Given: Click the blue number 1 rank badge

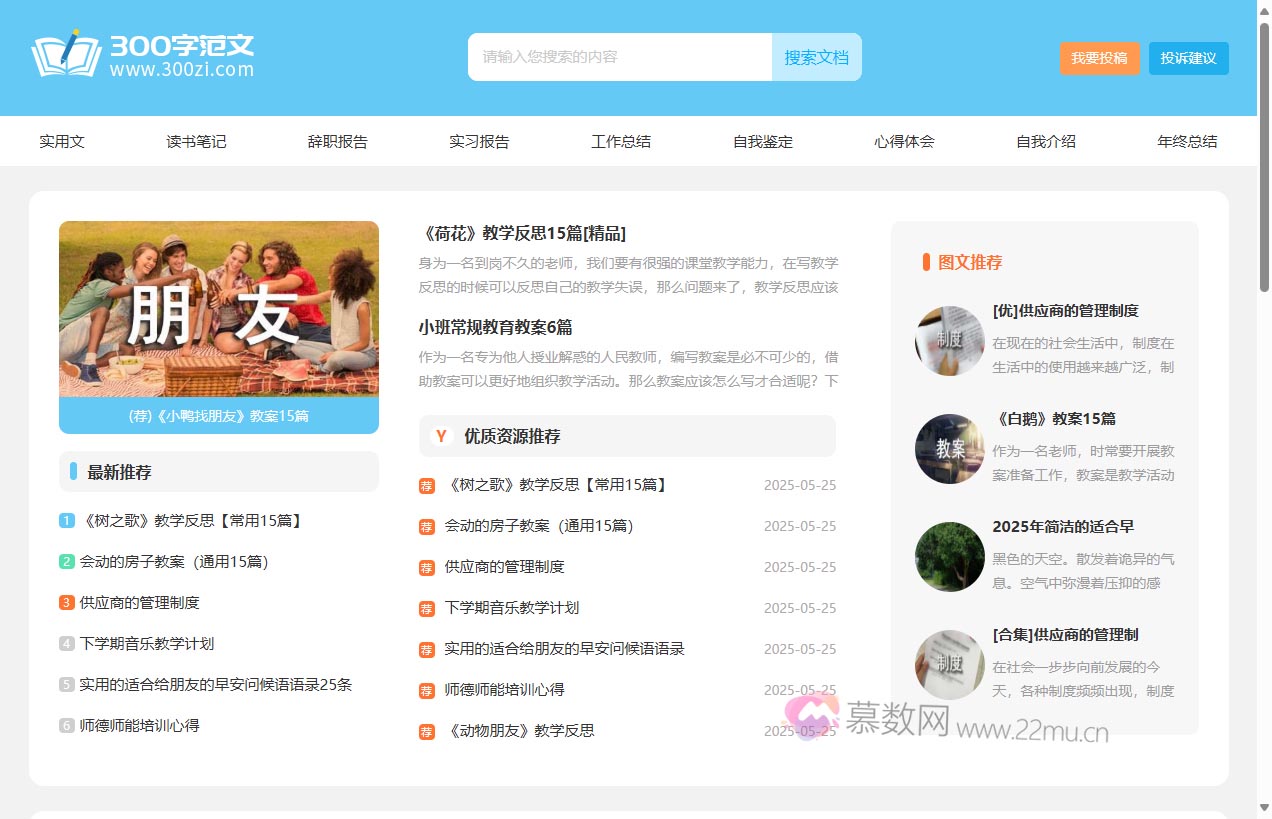Looking at the screenshot, I should coord(67,520).
